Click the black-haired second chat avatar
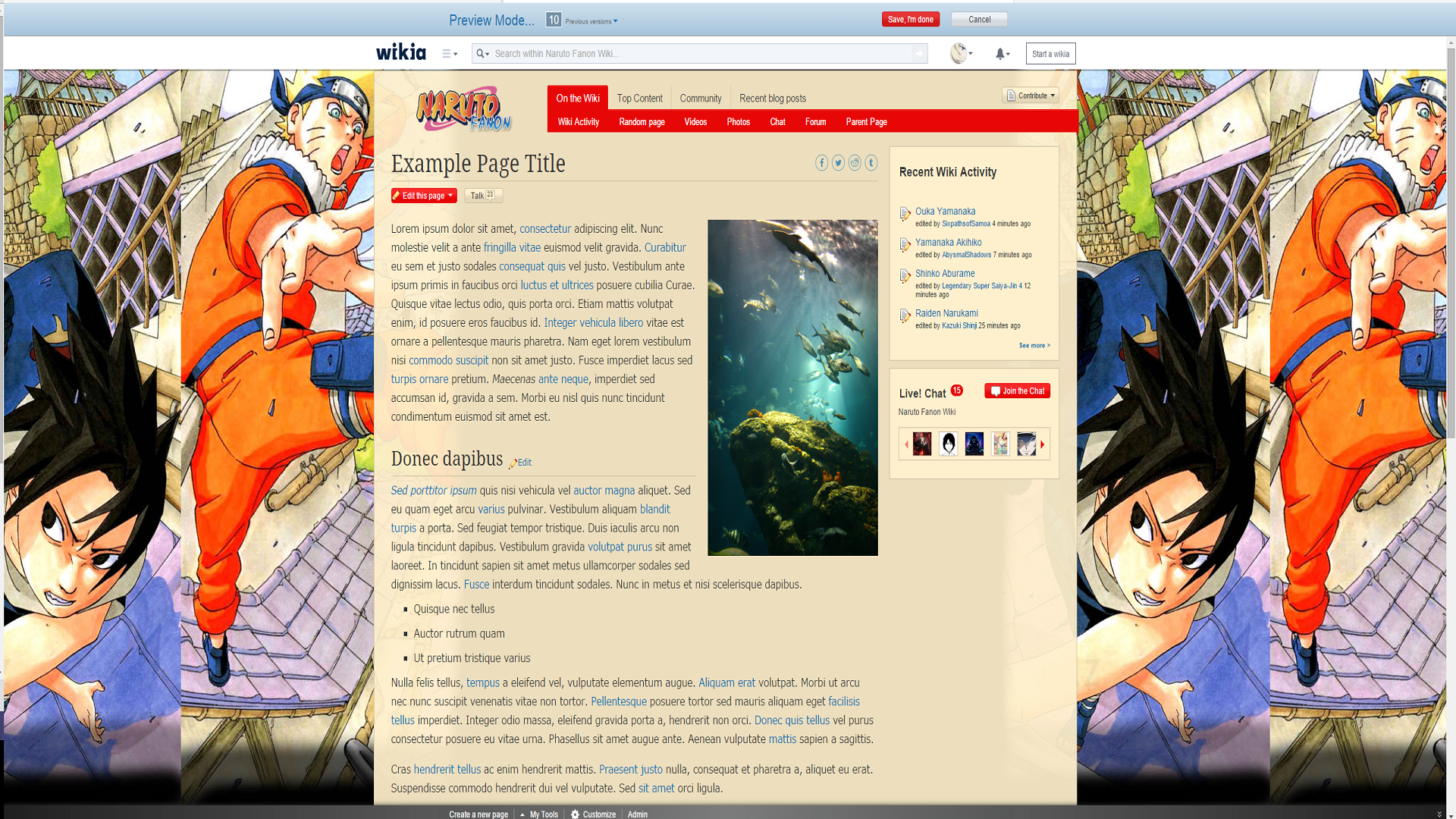Screen dimensions: 1456x819 pyautogui.click(x=948, y=444)
